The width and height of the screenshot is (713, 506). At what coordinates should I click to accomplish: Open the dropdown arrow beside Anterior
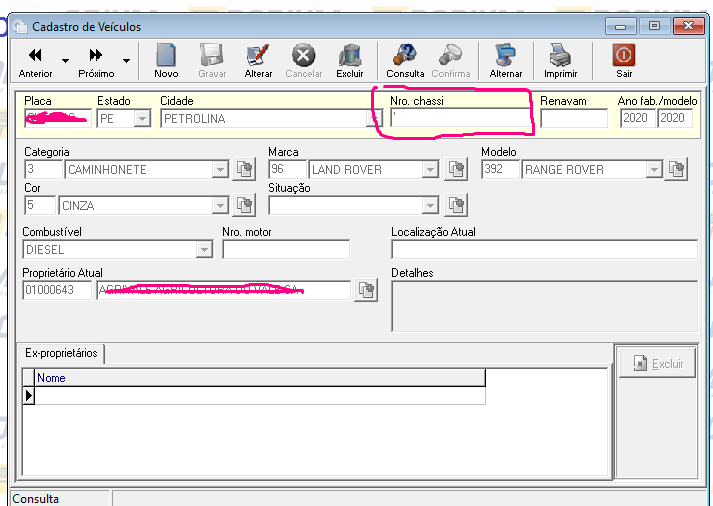[x=65, y=60]
